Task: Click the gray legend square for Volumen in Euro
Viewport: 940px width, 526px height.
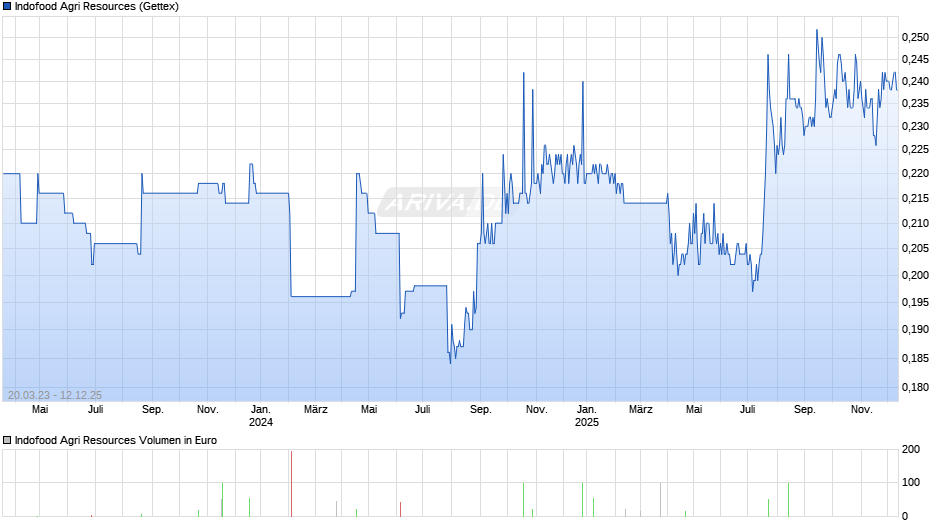Action: (x=7, y=440)
